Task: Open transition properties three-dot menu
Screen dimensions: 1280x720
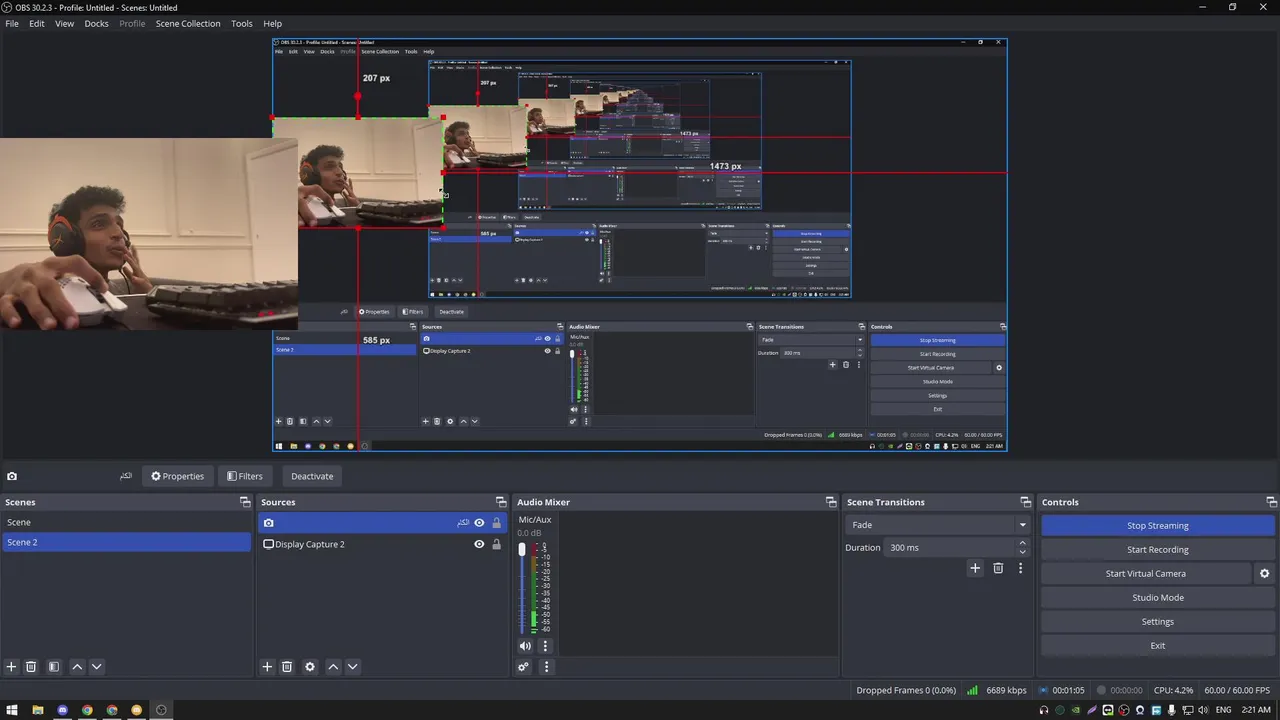Action: pos(1020,568)
